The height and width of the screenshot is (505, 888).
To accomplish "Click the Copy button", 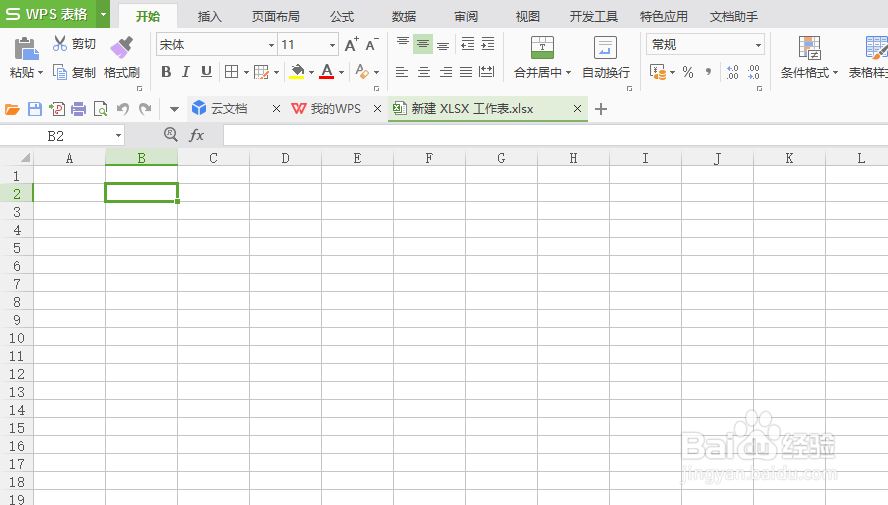I will click(74, 72).
